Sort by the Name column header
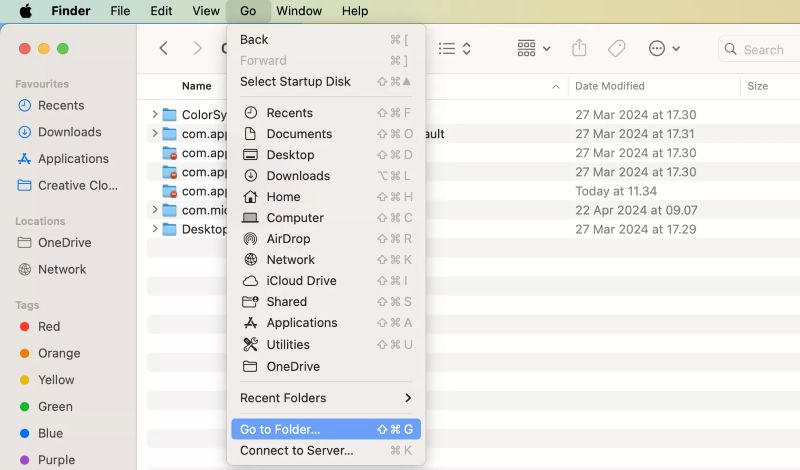The width and height of the screenshot is (800, 470). click(x=196, y=86)
